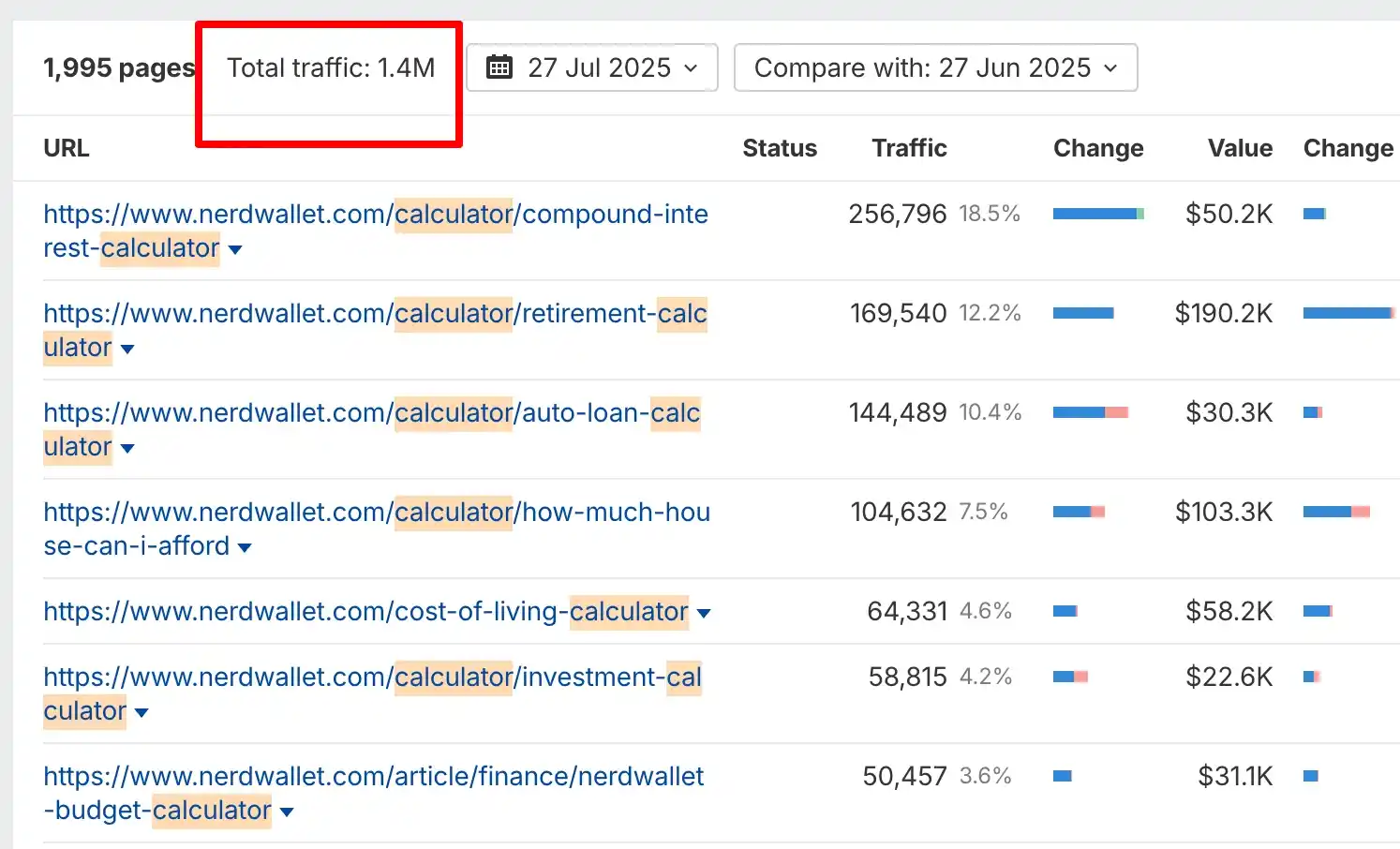The height and width of the screenshot is (849, 1400).
Task: Sort by the Status column header
Action: point(780,148)
